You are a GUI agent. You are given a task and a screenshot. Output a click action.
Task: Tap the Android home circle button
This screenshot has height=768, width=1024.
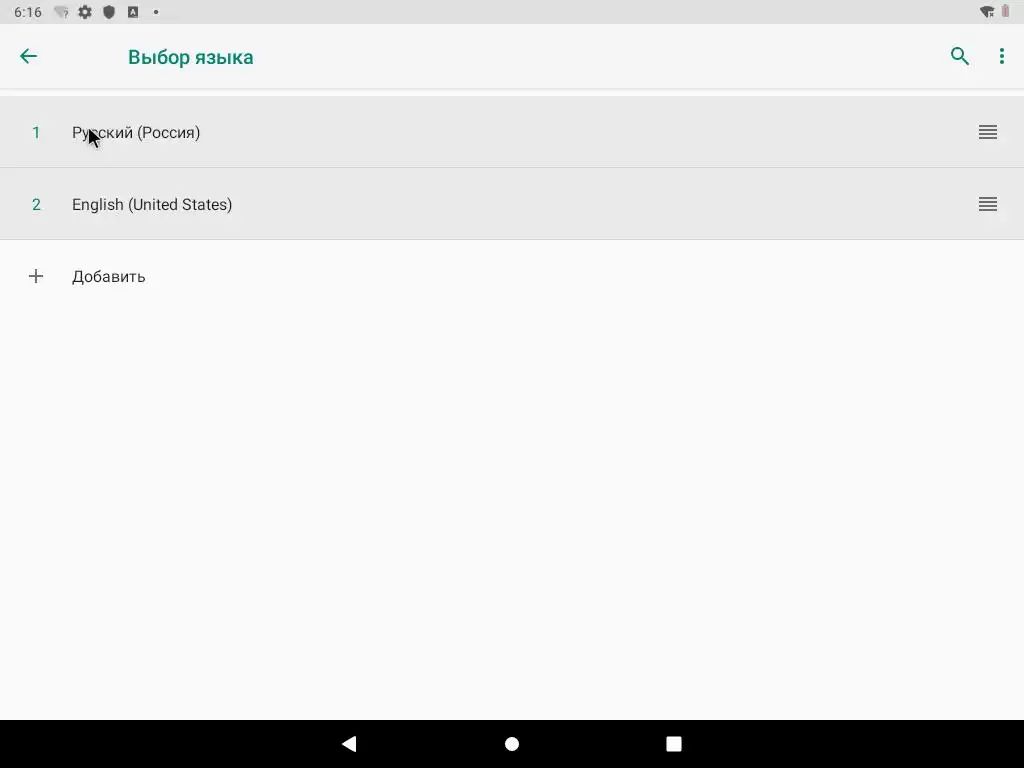(x=512, y=744)
